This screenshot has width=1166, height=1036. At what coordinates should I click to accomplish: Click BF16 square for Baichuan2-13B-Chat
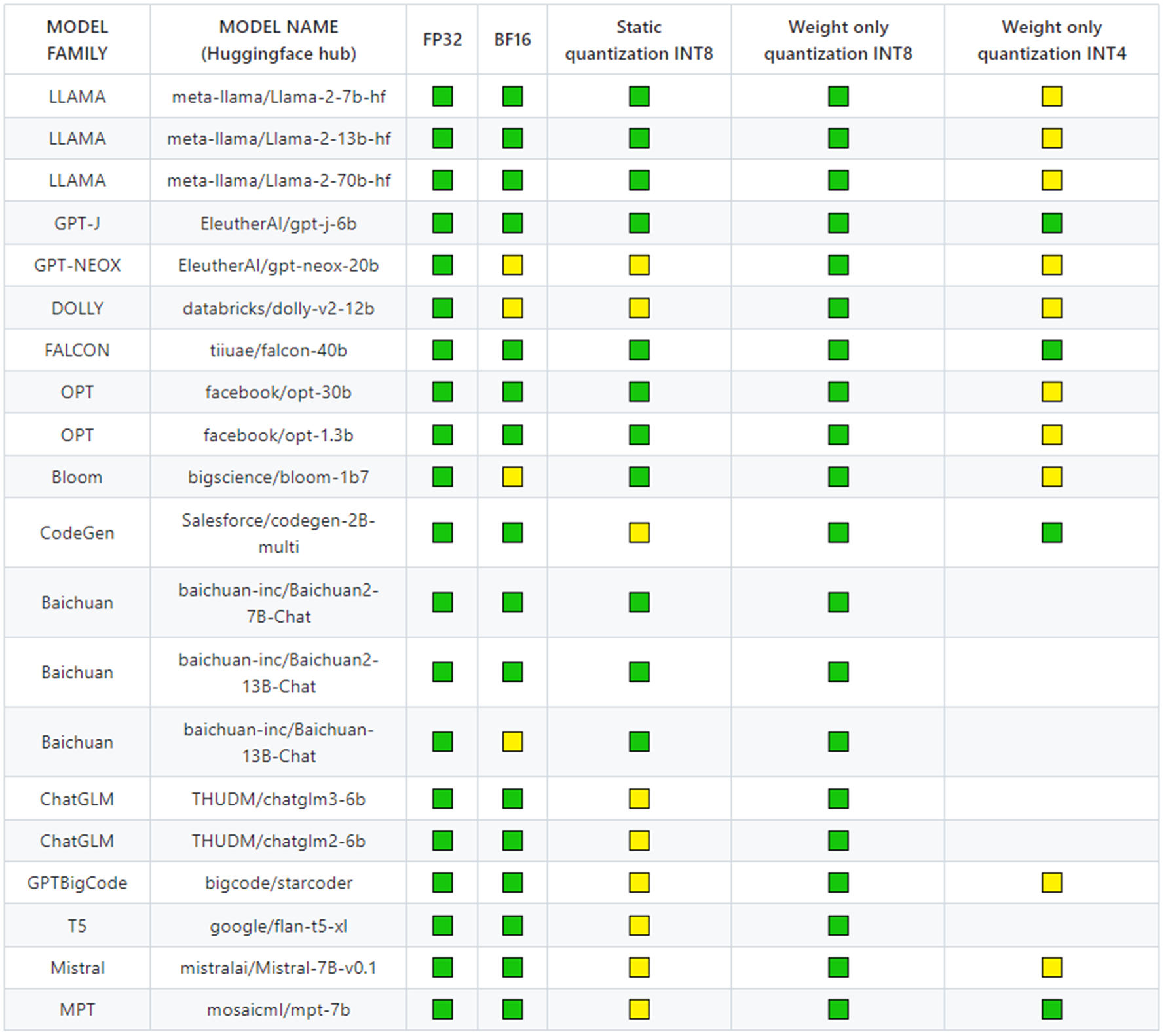512,672
